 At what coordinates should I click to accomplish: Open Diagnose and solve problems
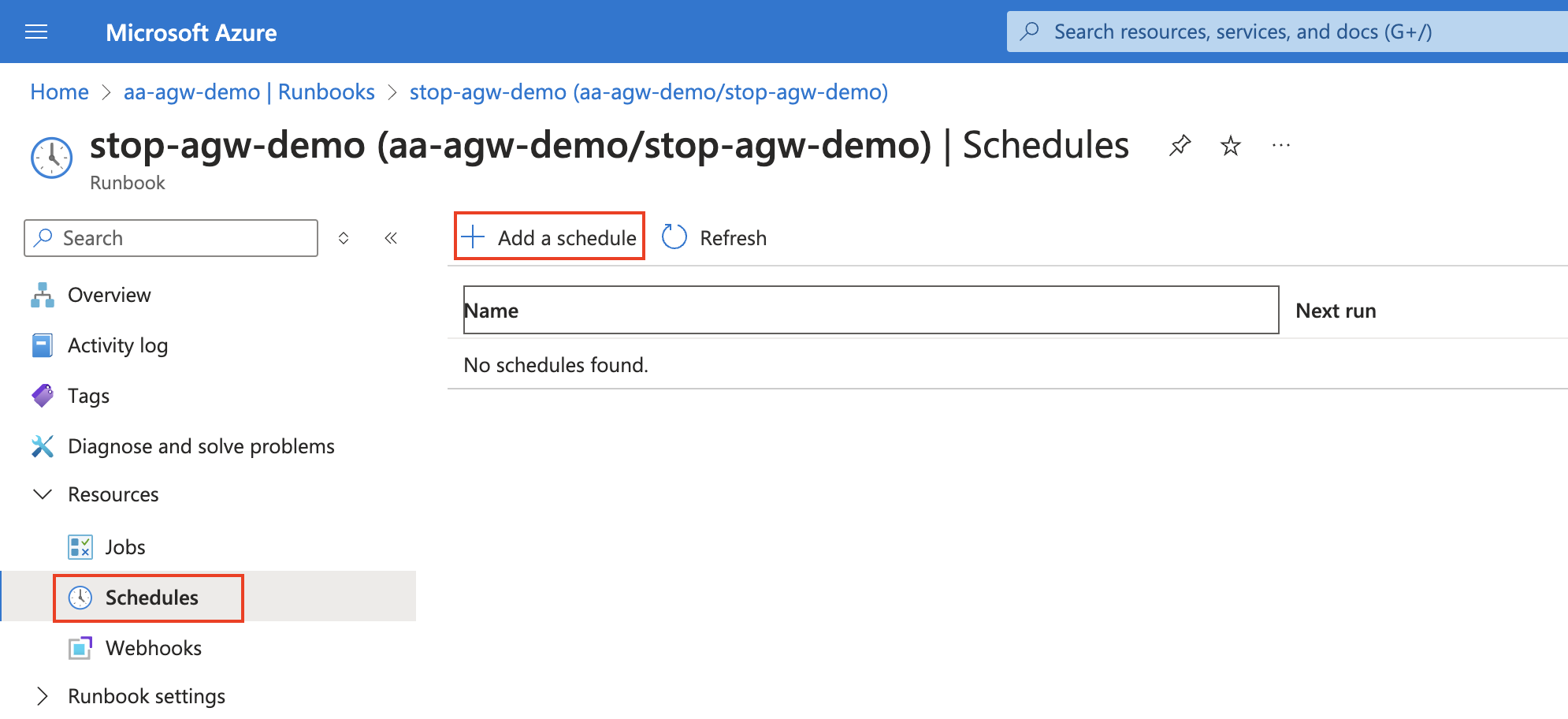tap(208, 446)
